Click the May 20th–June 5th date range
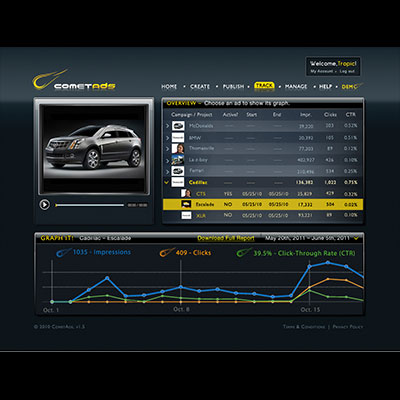 (307, 238)
